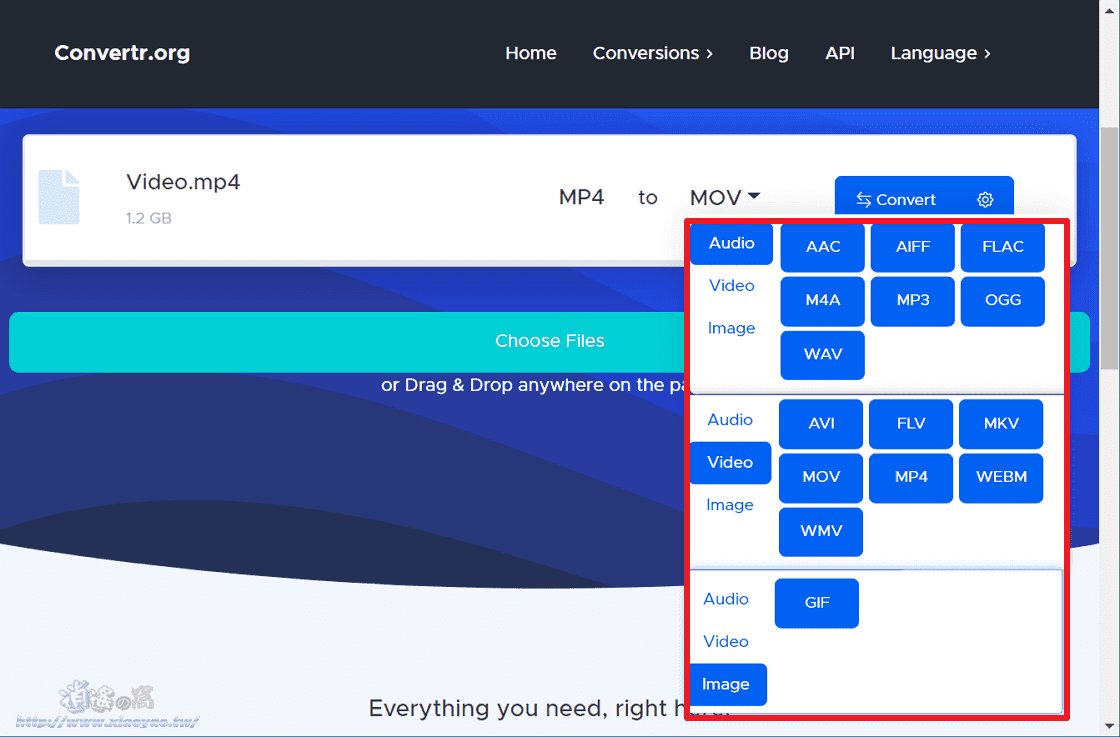This screenshot has height=737, width=1120.
Task: Select GIF as image output format
Action: point(816,603)
